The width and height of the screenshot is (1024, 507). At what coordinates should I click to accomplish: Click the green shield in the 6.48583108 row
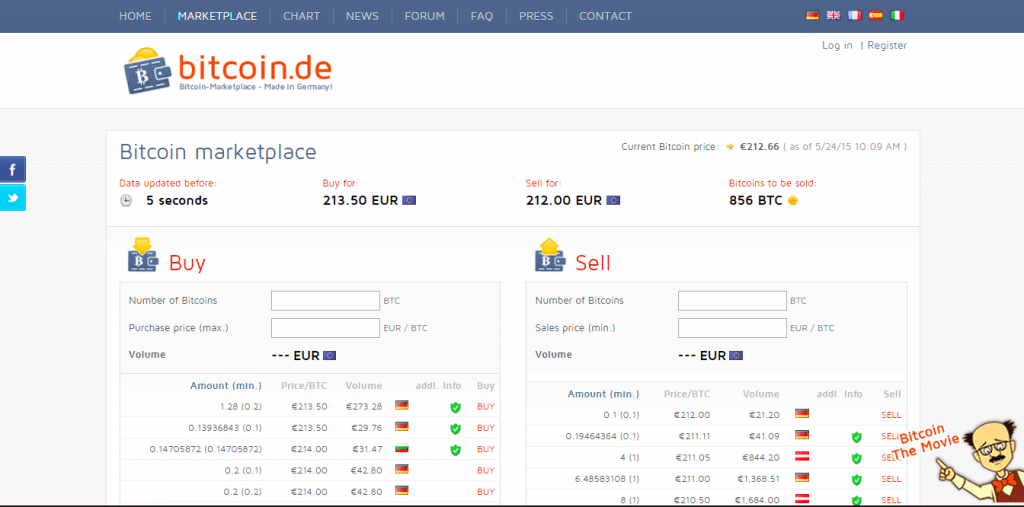tap(857, 480)
